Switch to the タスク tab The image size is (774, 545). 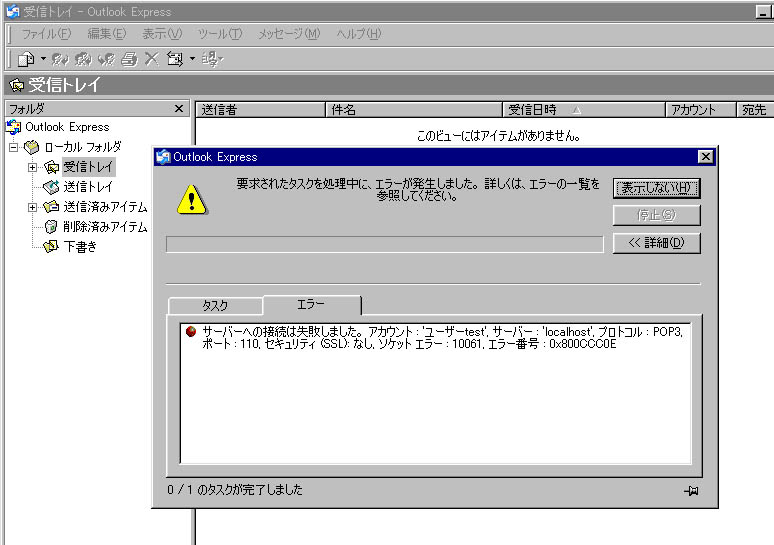(x=215, y=306)
